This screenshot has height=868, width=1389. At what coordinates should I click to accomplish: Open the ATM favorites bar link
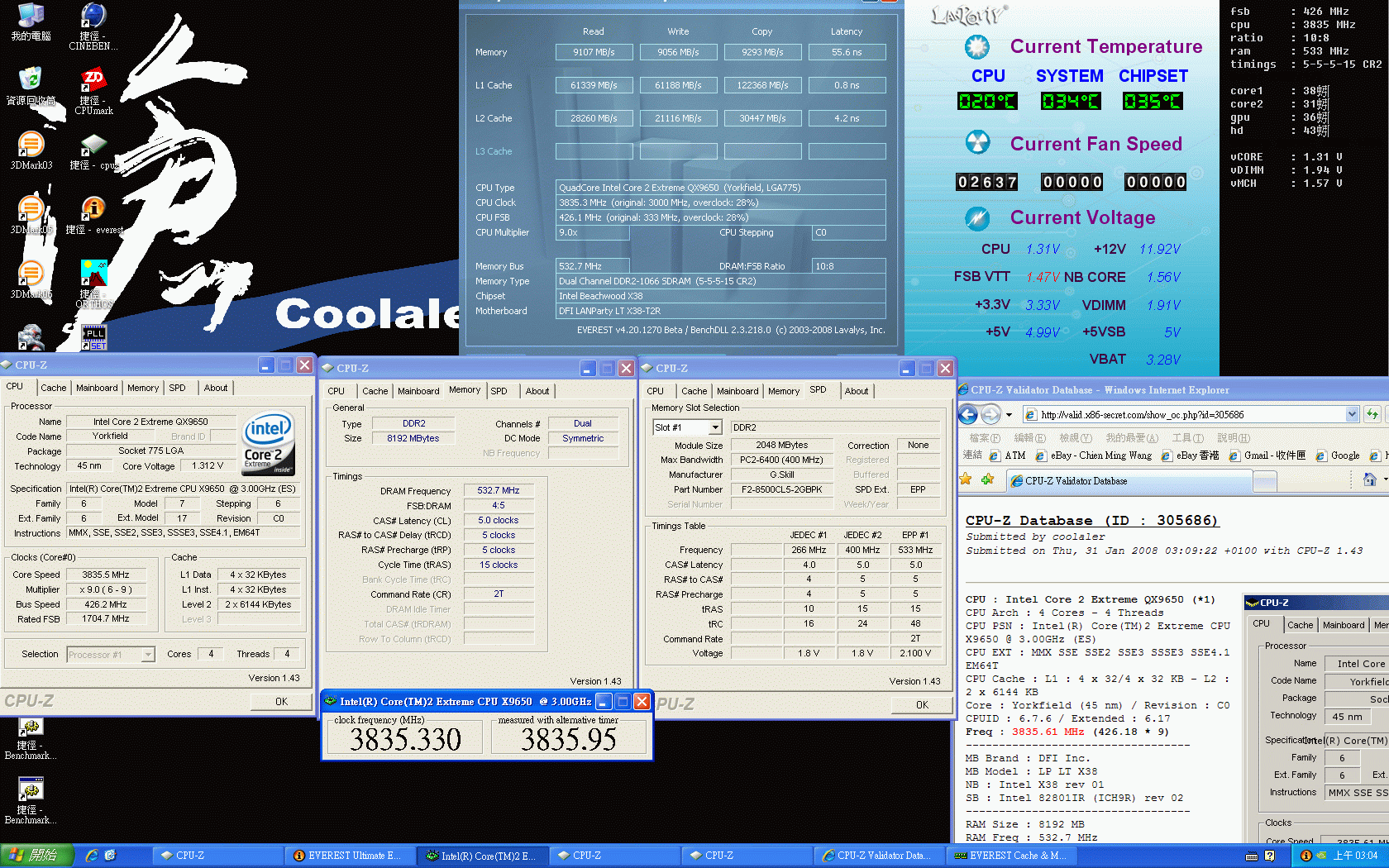click(x=1007, y=455)
